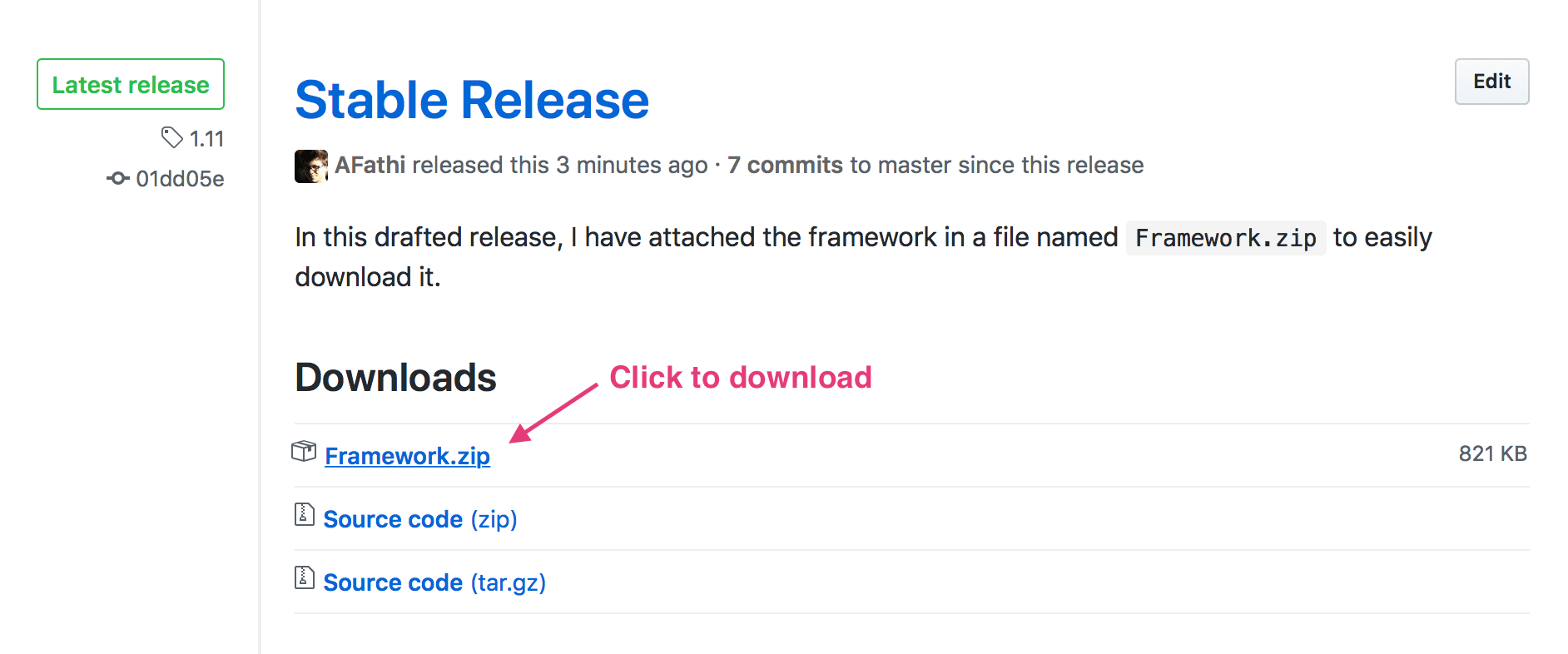Visit the AFathi username profile link
Viewport: 1568px width, 654px height.
tap(370, 165)
